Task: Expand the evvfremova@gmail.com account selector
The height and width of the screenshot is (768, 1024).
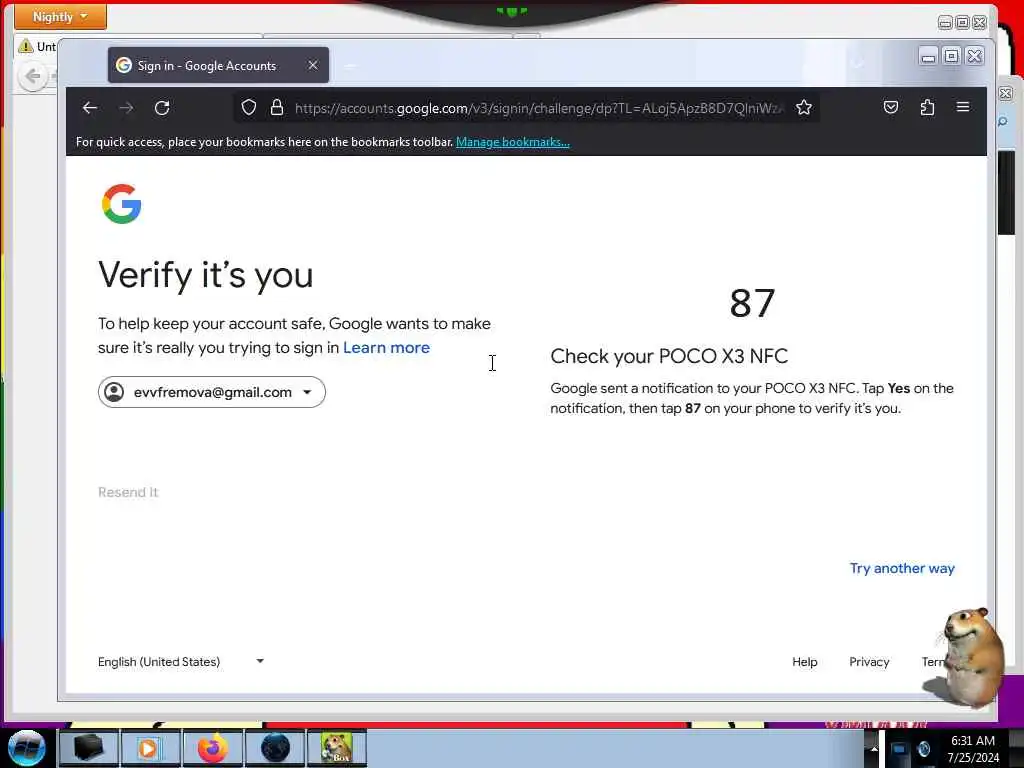Action: pyautogui.click(x=212, y=392)
